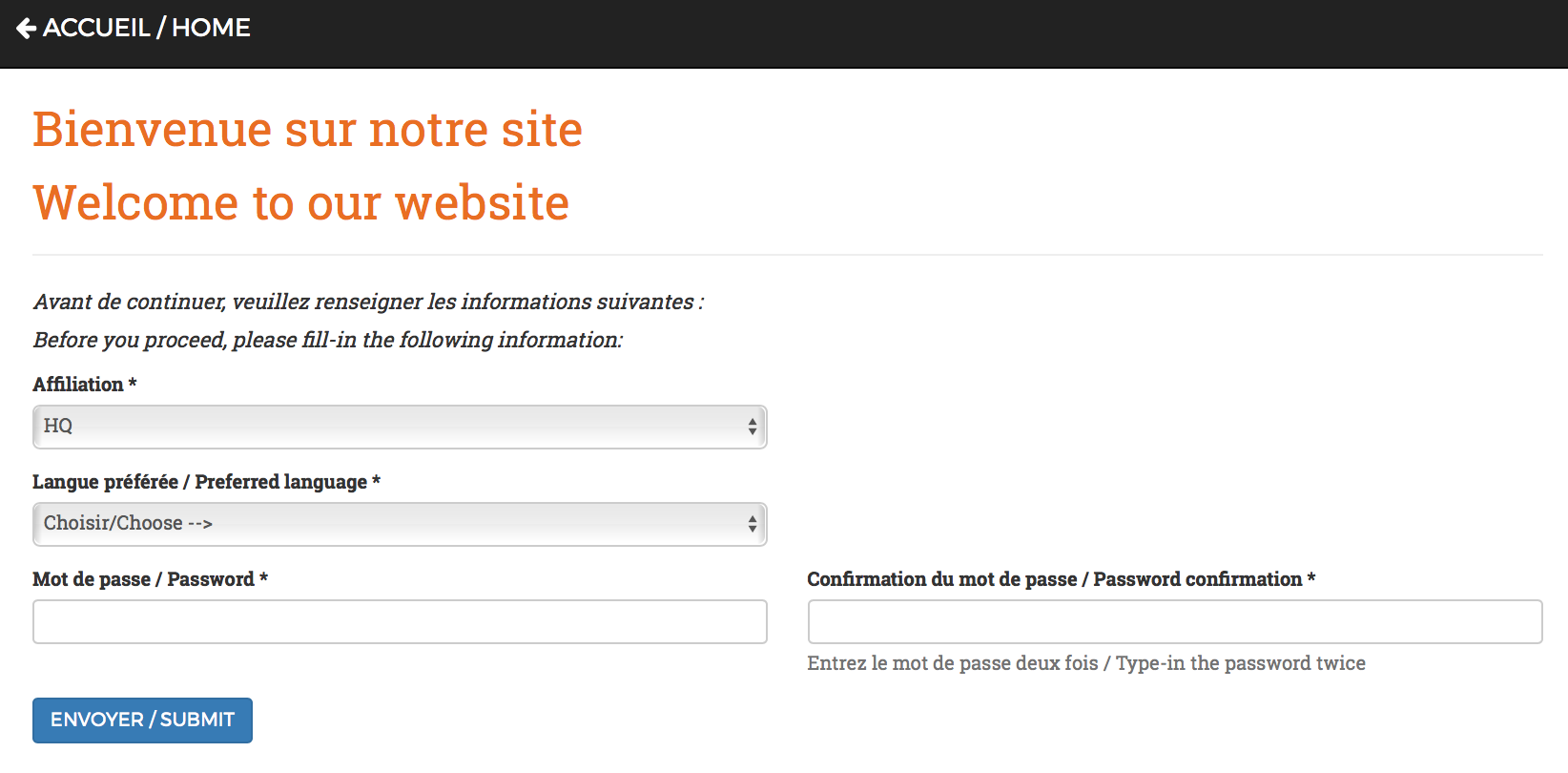Click the up/down stepper on Affiliation selector

pos(752,427)
